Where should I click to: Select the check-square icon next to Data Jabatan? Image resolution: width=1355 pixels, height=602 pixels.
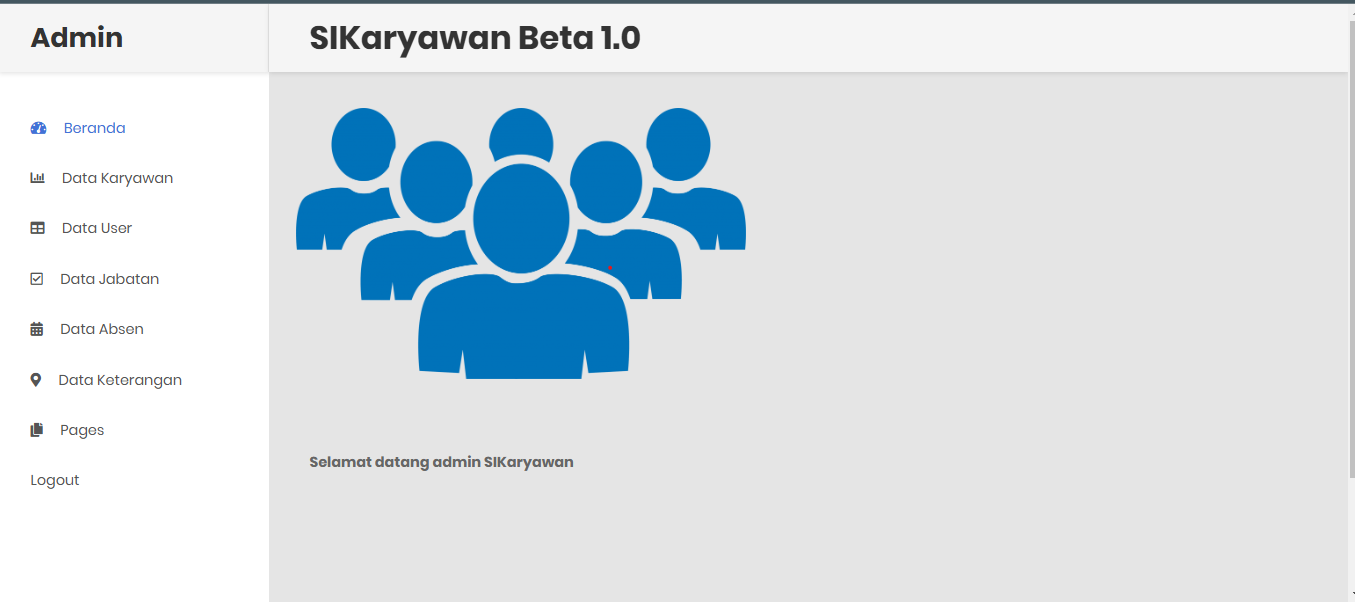(x=36, y=278)
